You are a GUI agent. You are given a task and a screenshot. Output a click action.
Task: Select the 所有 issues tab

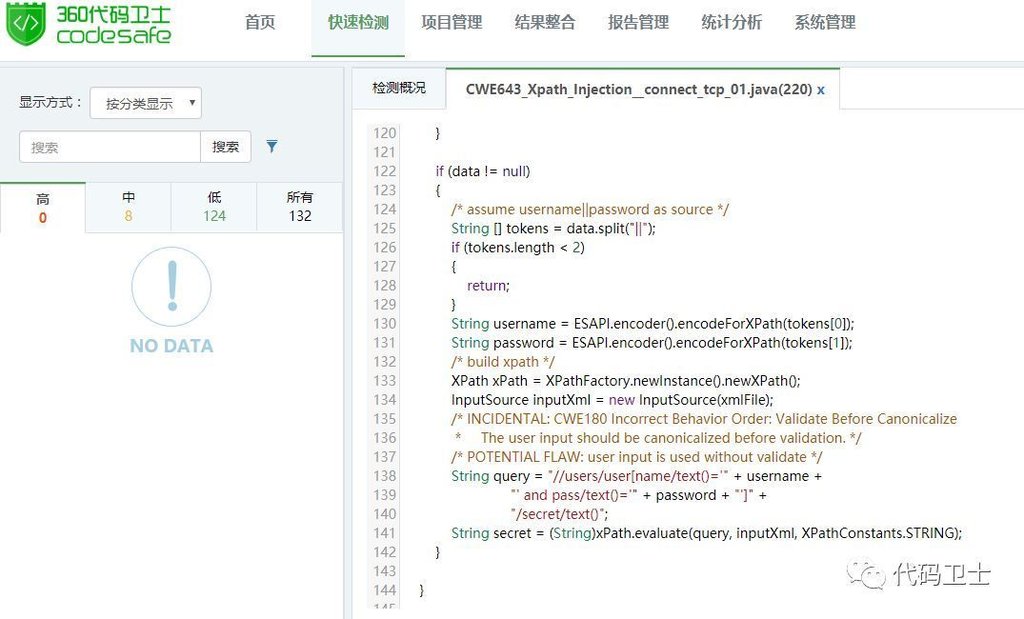coord(300,207)
